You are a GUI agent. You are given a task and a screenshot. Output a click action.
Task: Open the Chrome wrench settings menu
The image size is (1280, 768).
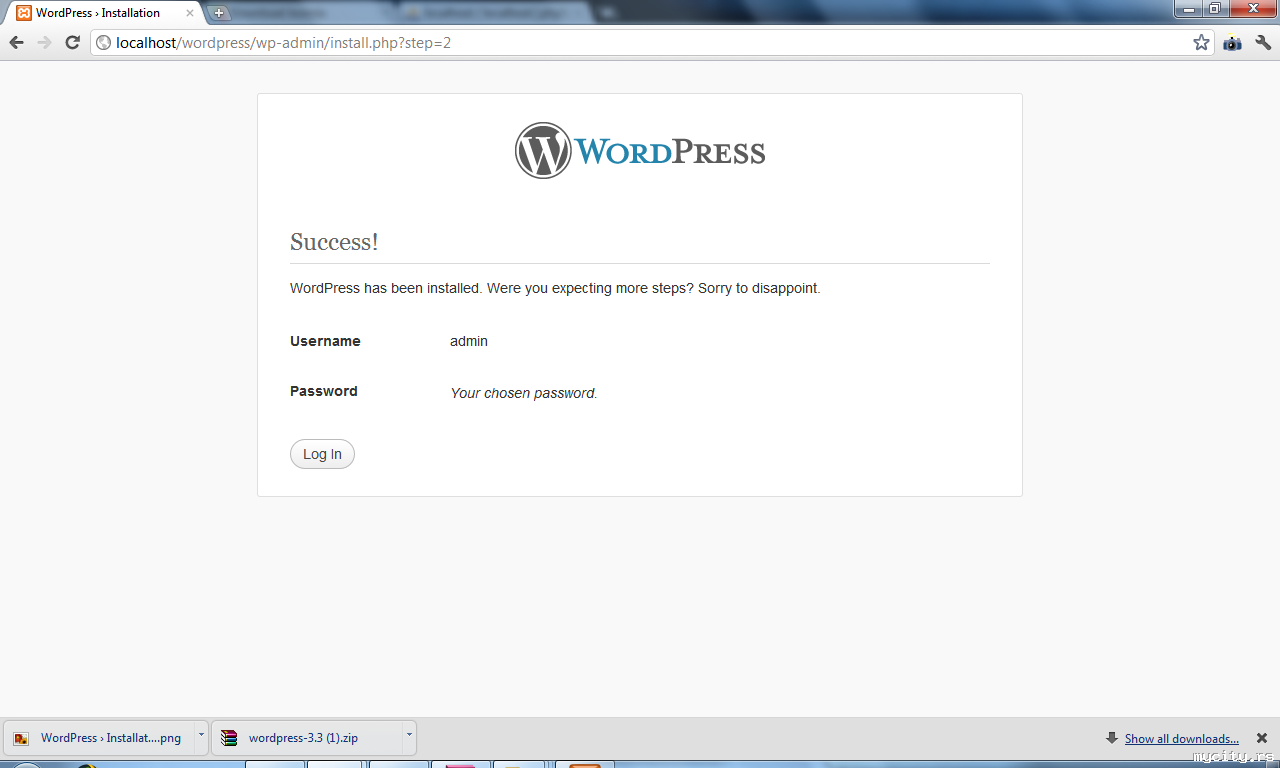click(x=1263, y=43)
